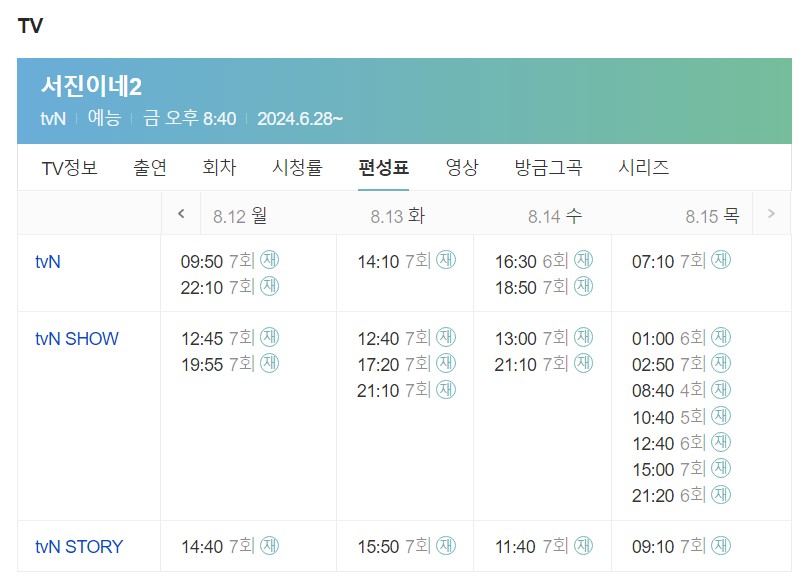
Task: Click the 서진이네2 program title
Action: click(91, 86)
